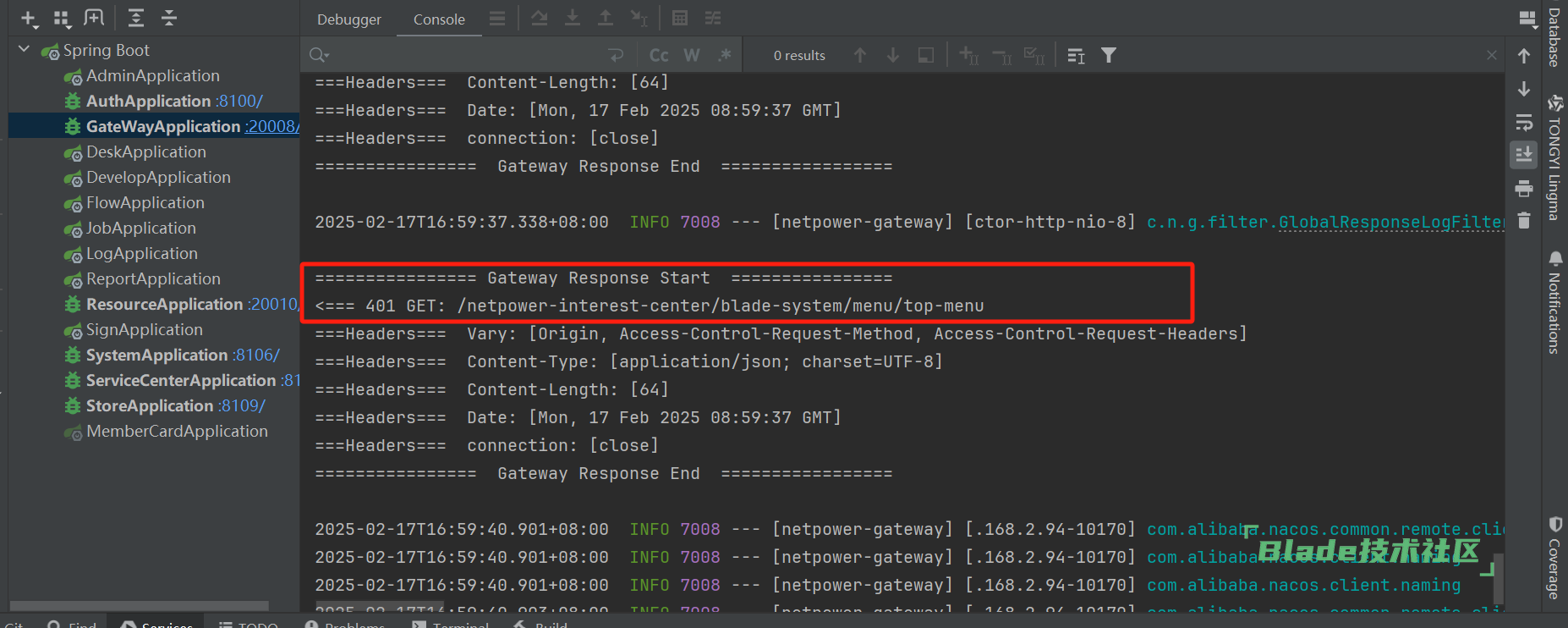Toggle Words (W) search option
The height and width of the screenshot is (628, 1568).
click(x=692, y=55)
